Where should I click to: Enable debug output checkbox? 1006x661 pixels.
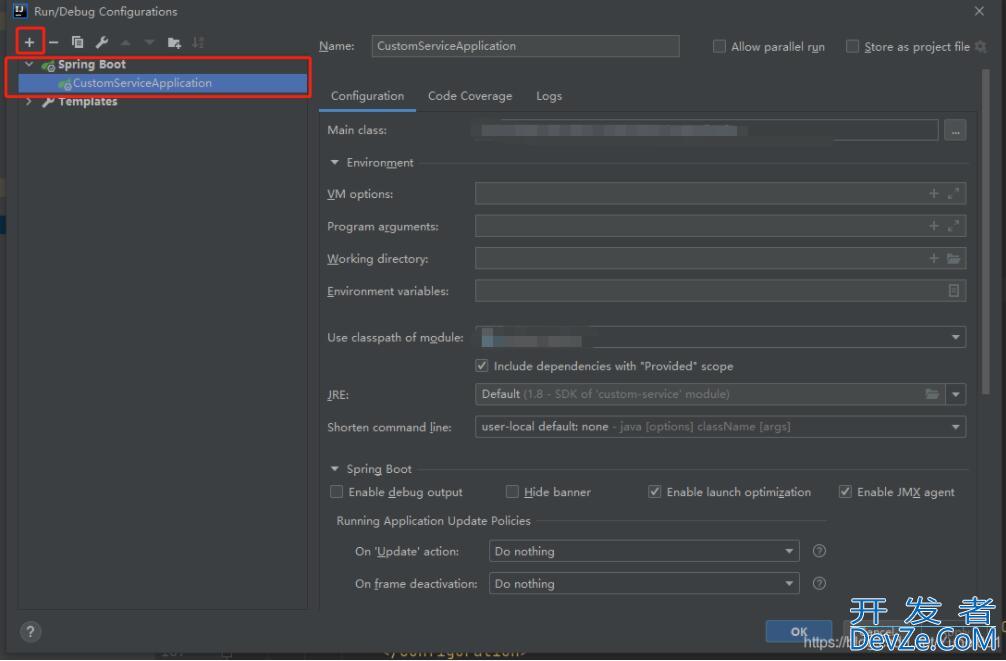click(336, 492)
